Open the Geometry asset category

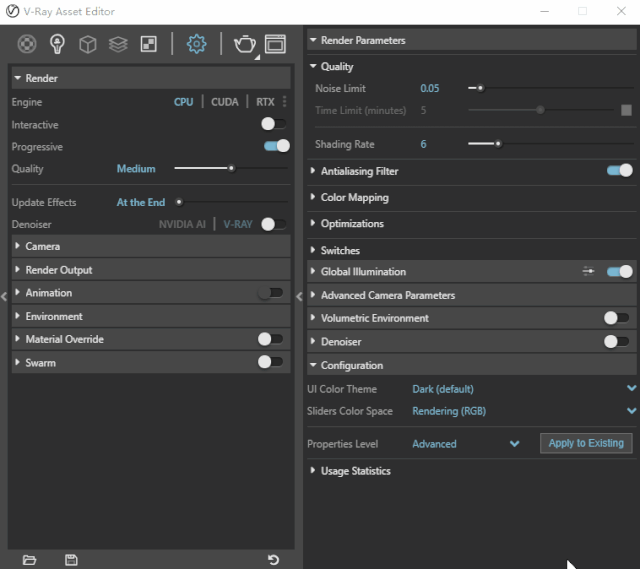tap(88, 44)
